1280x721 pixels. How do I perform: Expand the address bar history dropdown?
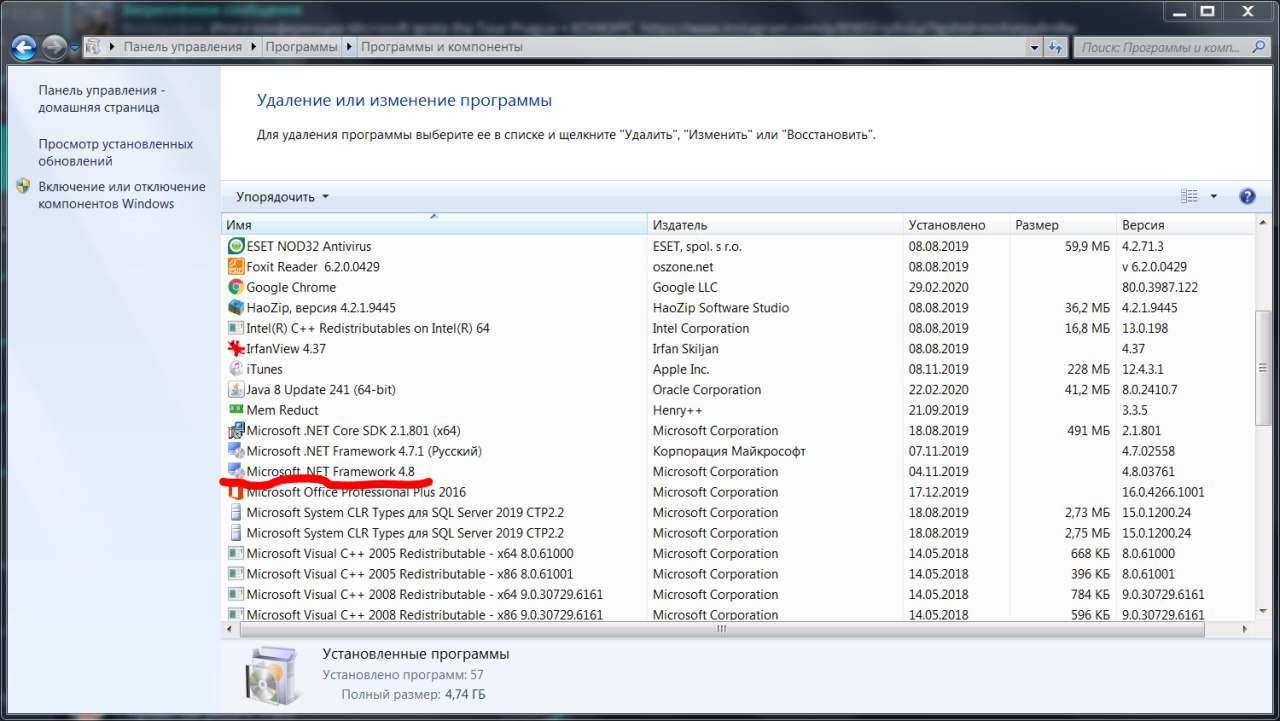[x=1035, y=47]
